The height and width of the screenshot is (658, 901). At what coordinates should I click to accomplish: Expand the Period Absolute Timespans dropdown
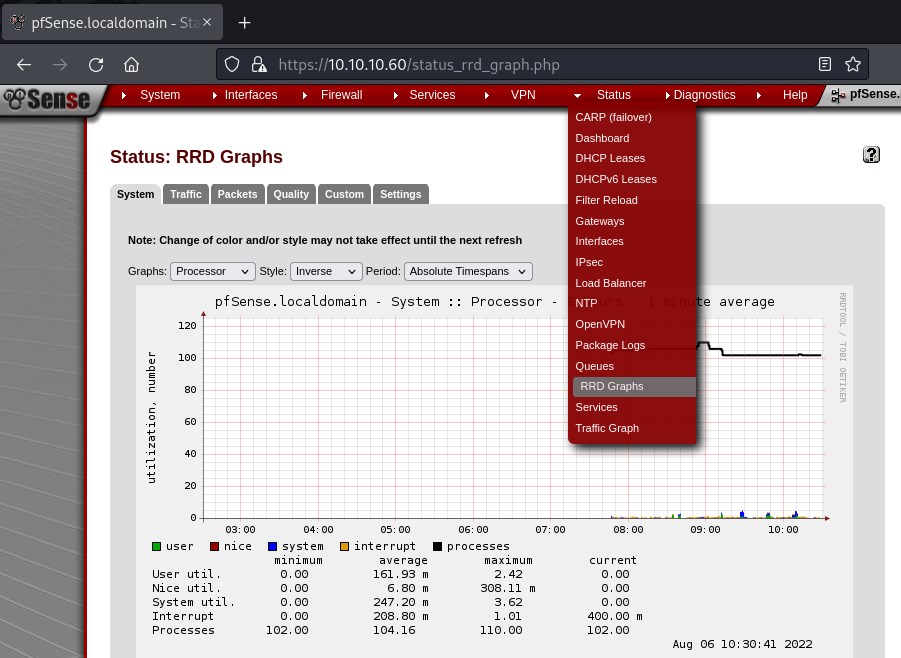tap(468, 271)
